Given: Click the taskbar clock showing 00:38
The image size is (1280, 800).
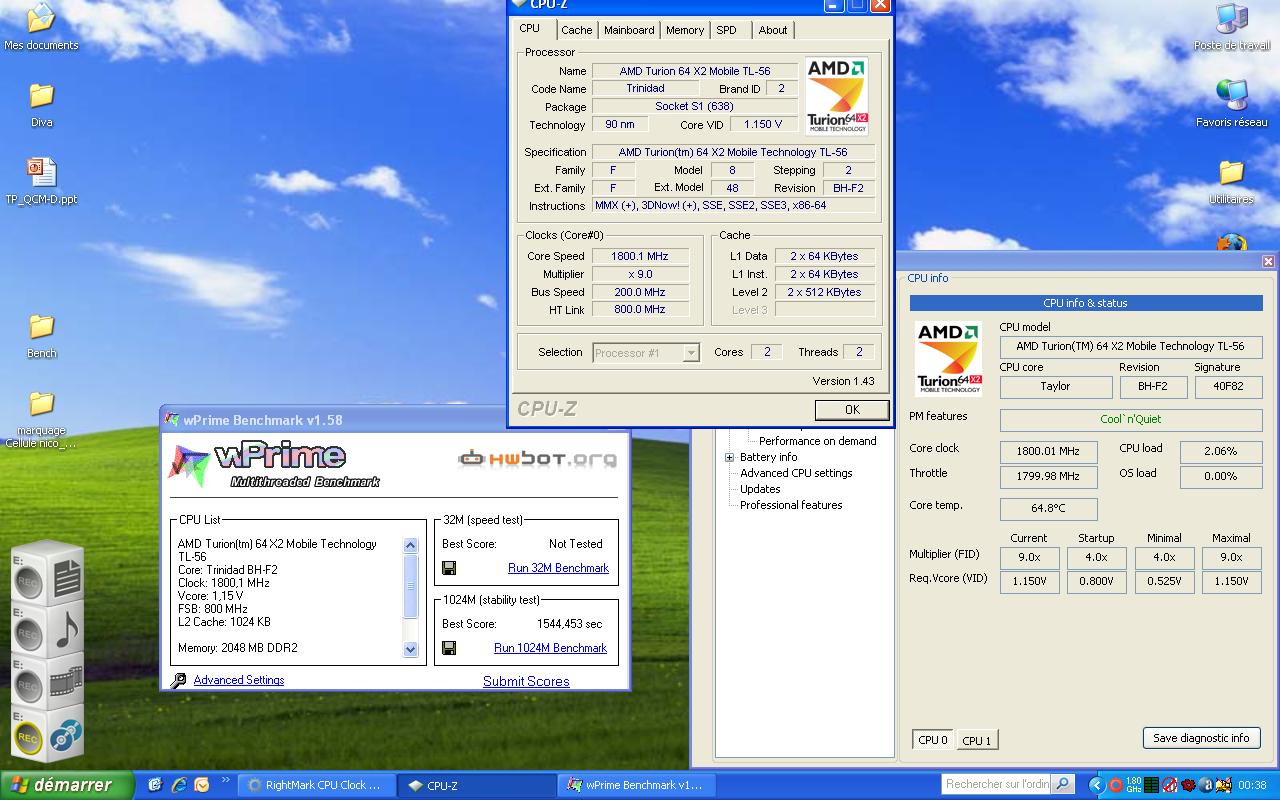Looking at the screenshot, I should click(x=1252, y=785).
